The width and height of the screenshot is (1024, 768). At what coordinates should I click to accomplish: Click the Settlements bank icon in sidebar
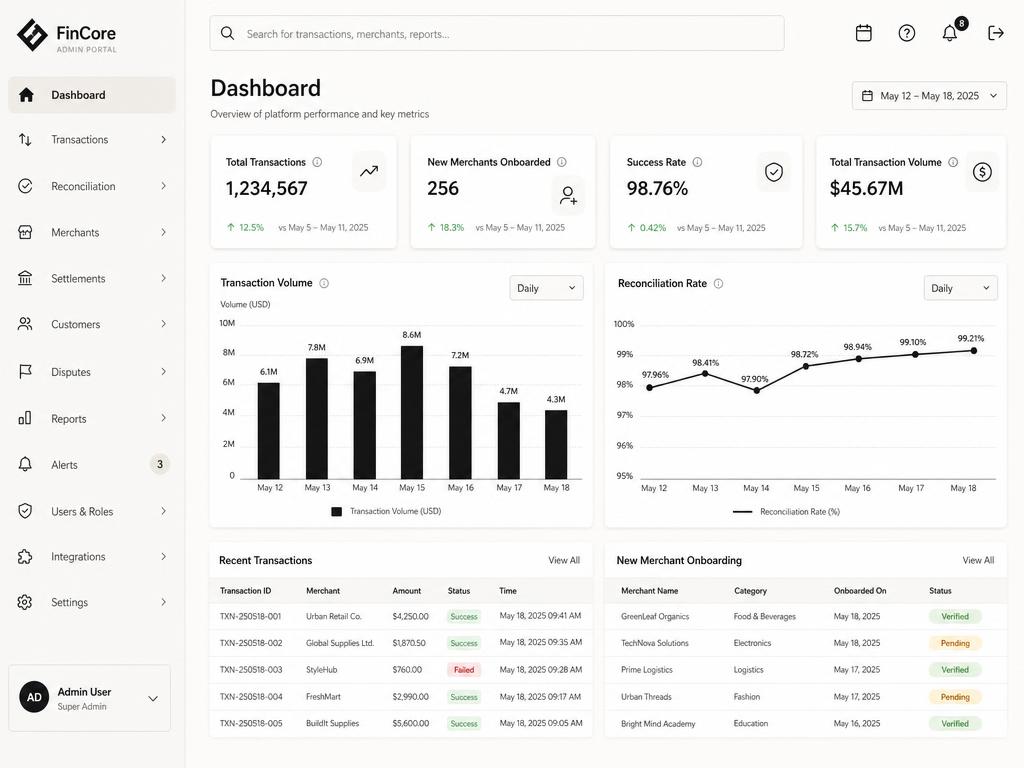[x=25, y=278]
